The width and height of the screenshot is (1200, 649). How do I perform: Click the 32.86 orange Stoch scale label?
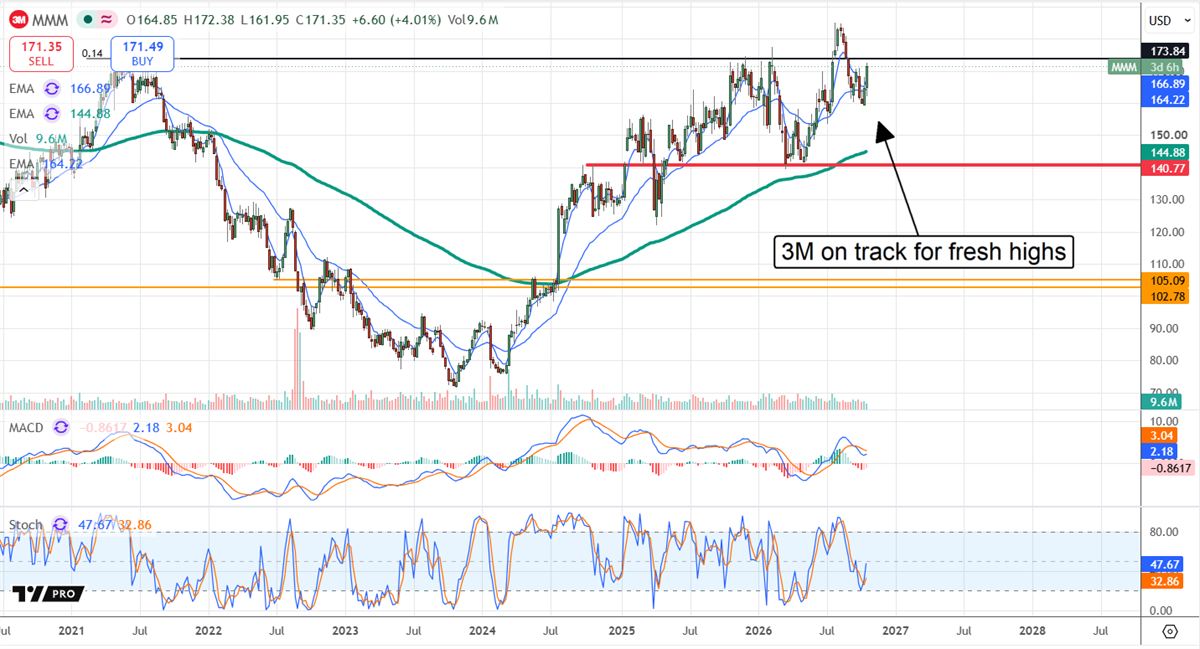(x=1160, y=579)
